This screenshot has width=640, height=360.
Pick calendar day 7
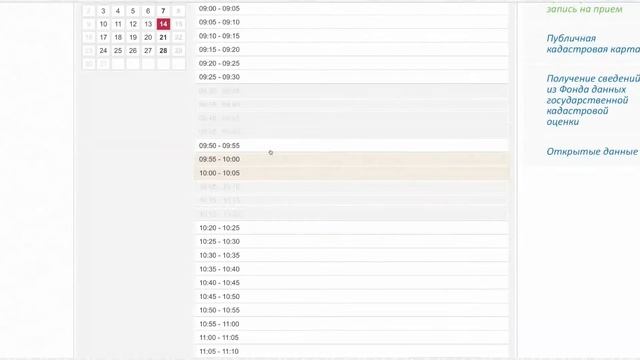coord(163,11)
